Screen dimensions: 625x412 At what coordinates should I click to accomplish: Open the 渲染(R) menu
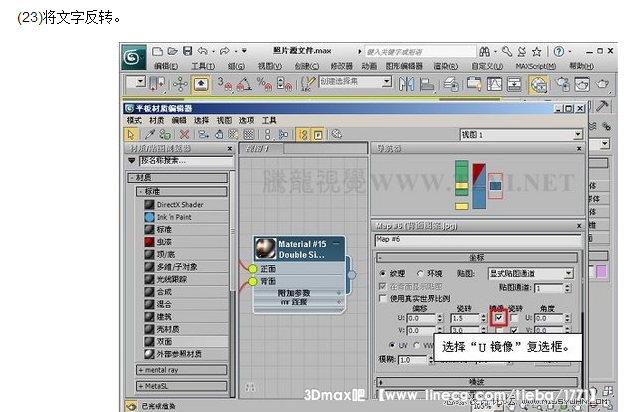(x=445, y=66)
